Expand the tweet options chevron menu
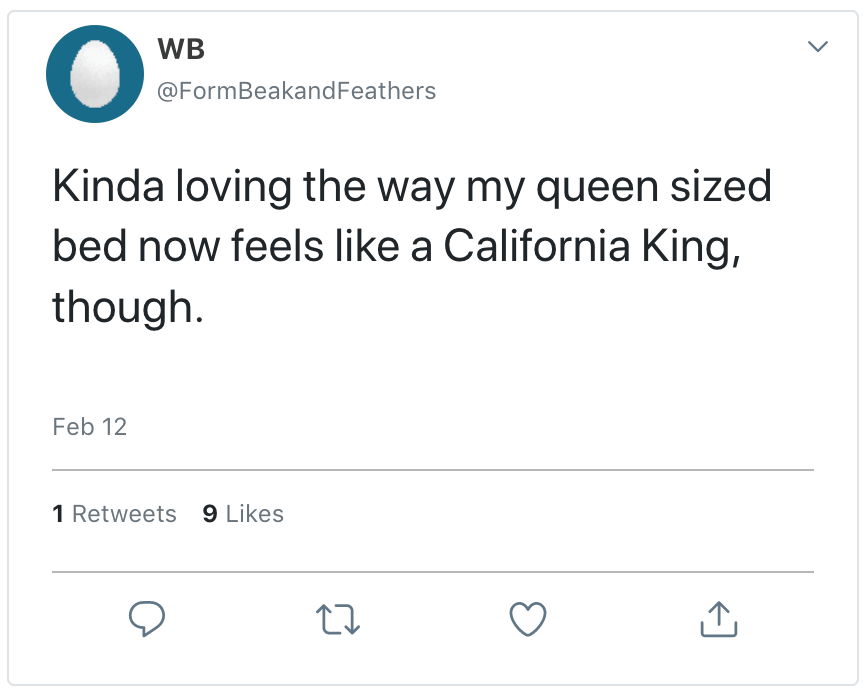The height and width of the screenshot is (694, 868). [x=817, y=48]
